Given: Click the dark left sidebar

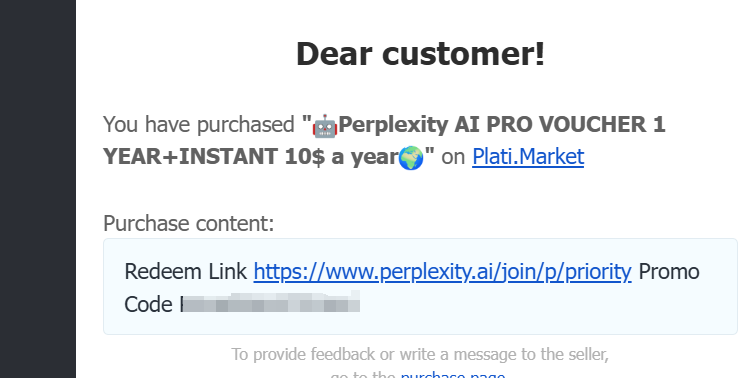Looking at the screenshot, I should pyautogui.click(x=38, y=189).
